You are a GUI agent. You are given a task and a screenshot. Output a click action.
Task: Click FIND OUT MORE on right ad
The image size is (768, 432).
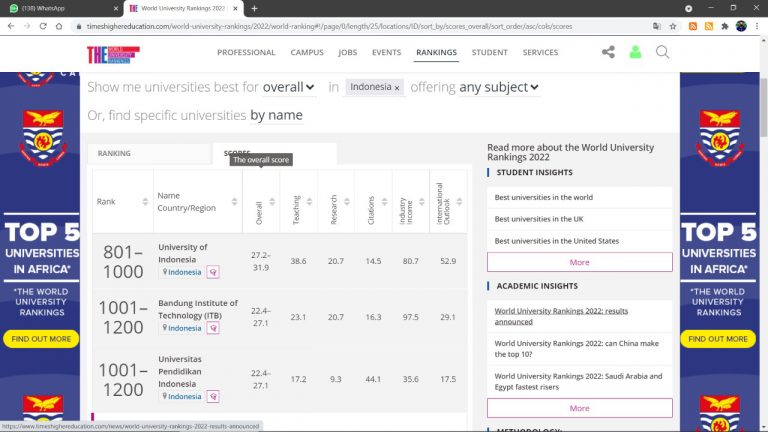pyautogui.click(x=718, y=339)
